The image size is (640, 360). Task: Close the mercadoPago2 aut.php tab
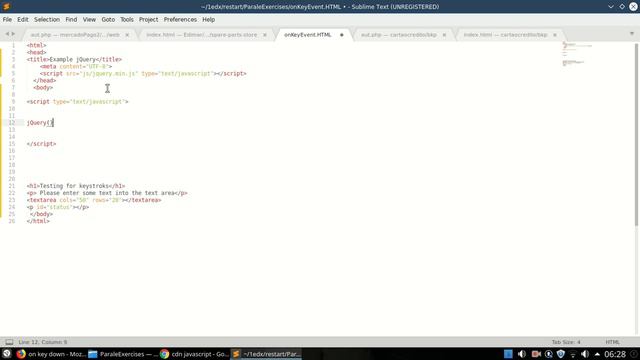[x=127, y=35]
